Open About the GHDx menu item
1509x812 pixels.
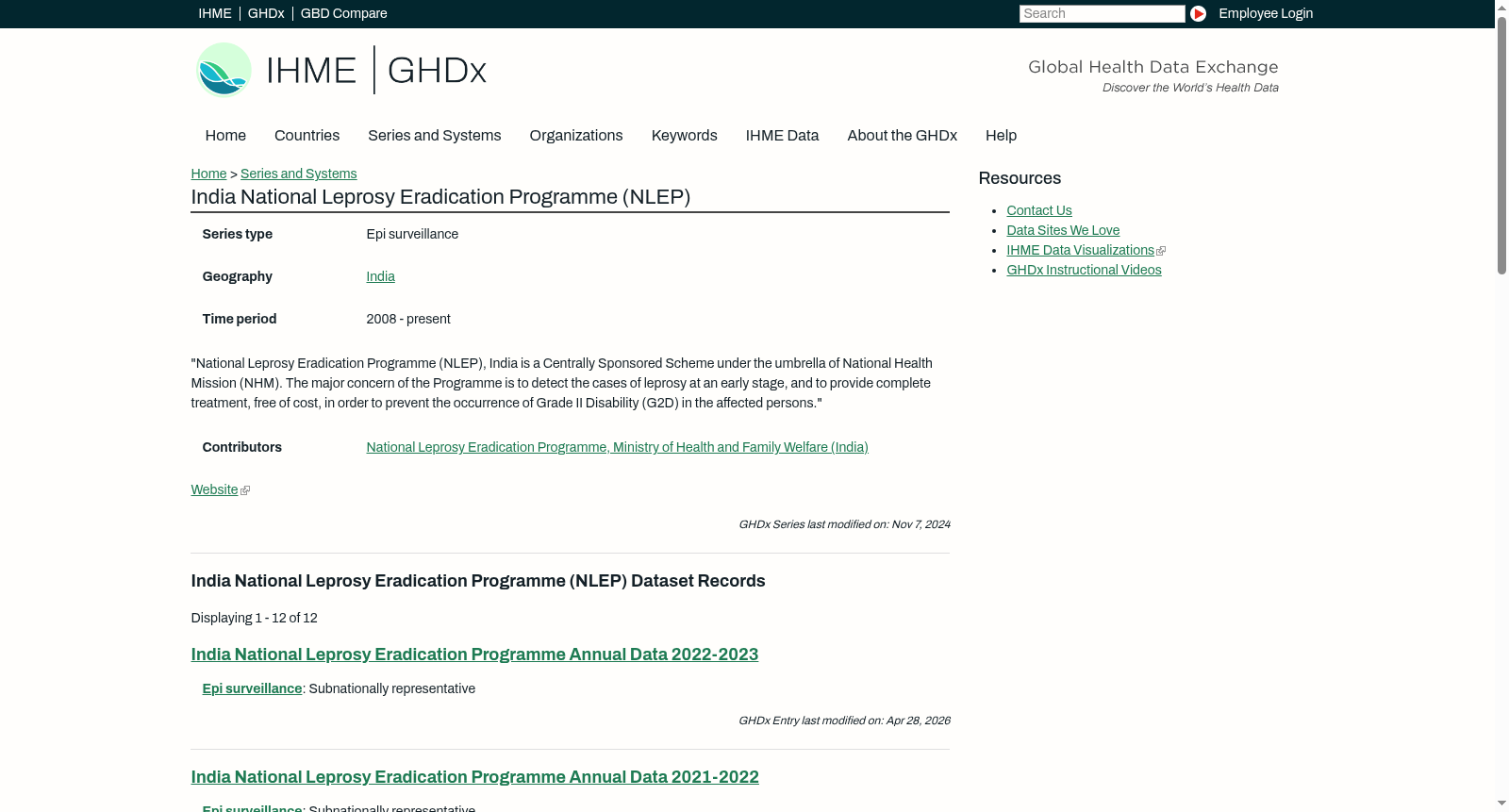click(x=902, y=136)
